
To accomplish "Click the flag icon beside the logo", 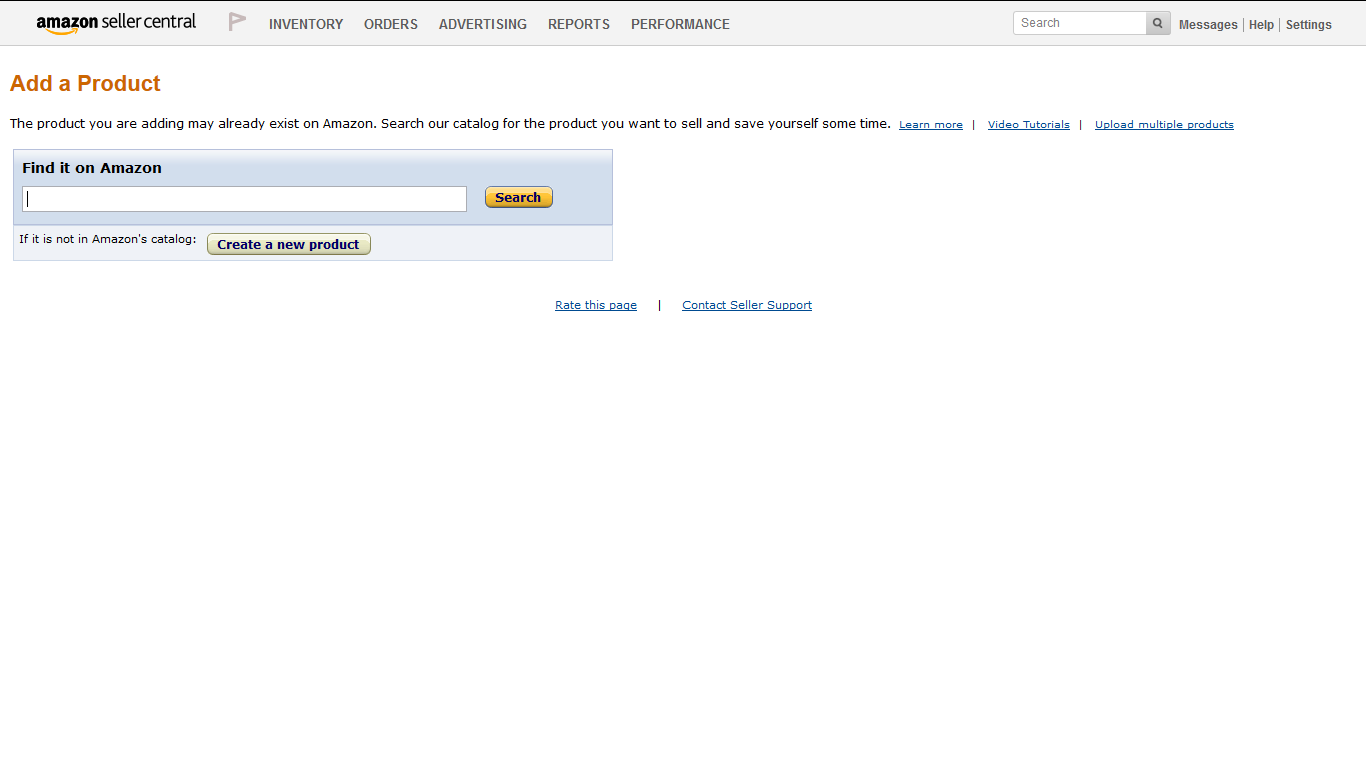I will (x=237, y=22).
